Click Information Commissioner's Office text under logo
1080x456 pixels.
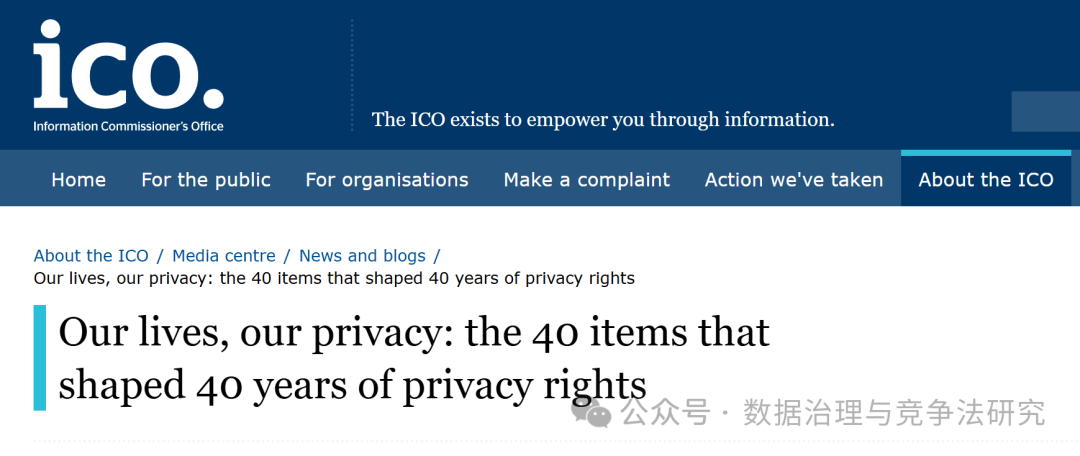(128, 127)
